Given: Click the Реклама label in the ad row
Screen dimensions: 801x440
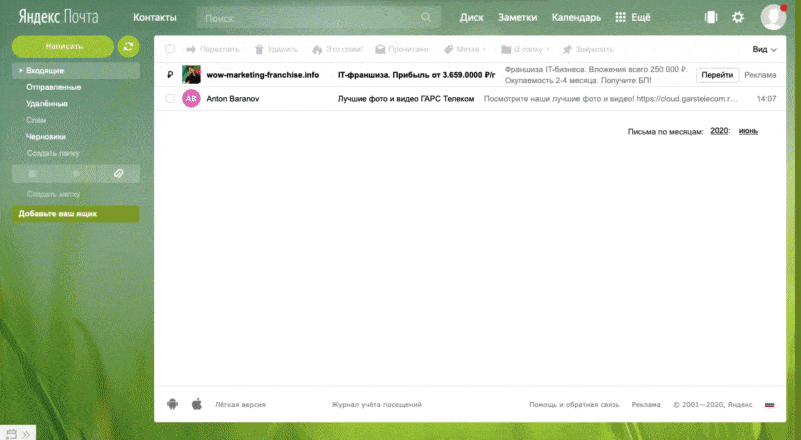Looking at the screenshot, I should point(760,75).
